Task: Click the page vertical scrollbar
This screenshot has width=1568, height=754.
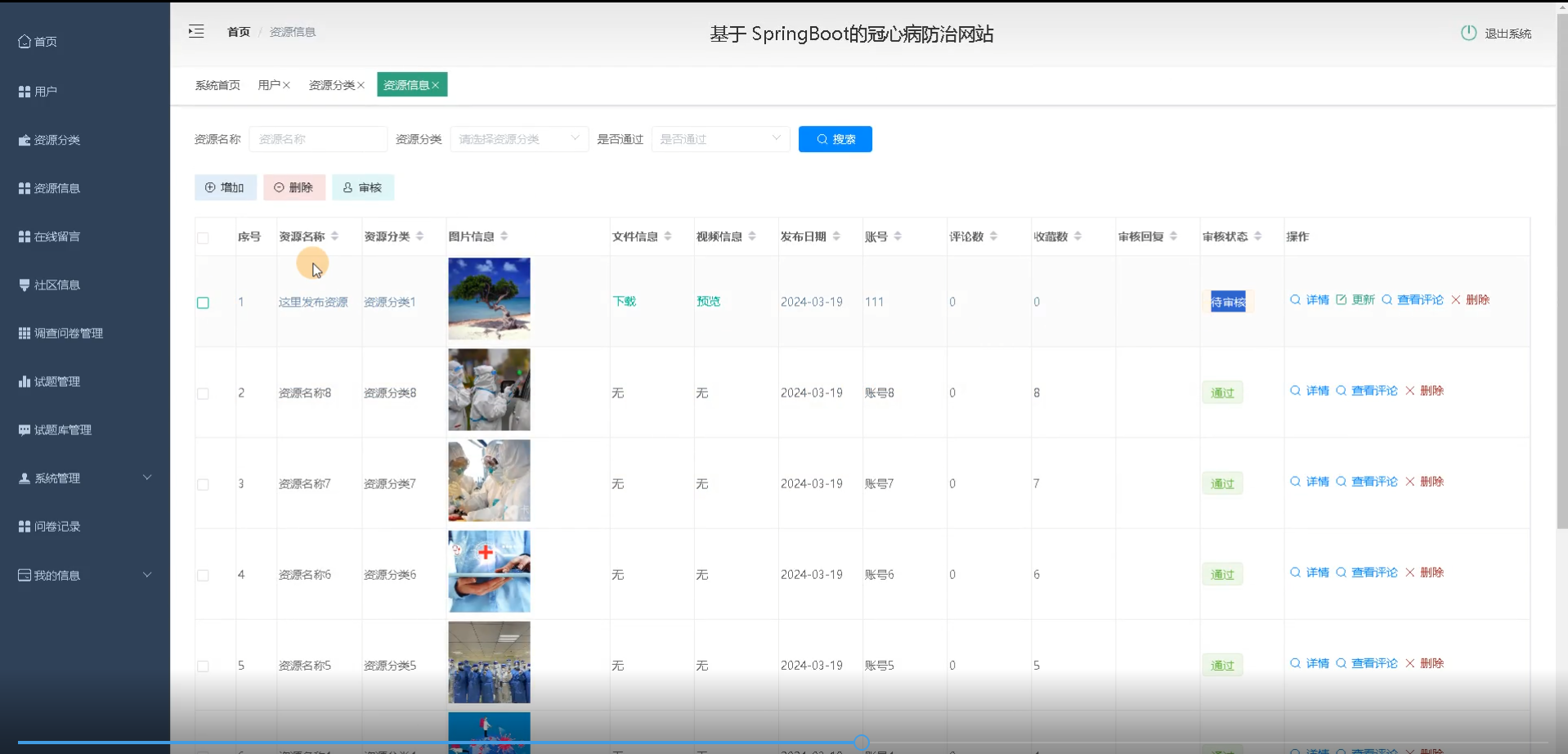Action: (x=1561, y=270)
